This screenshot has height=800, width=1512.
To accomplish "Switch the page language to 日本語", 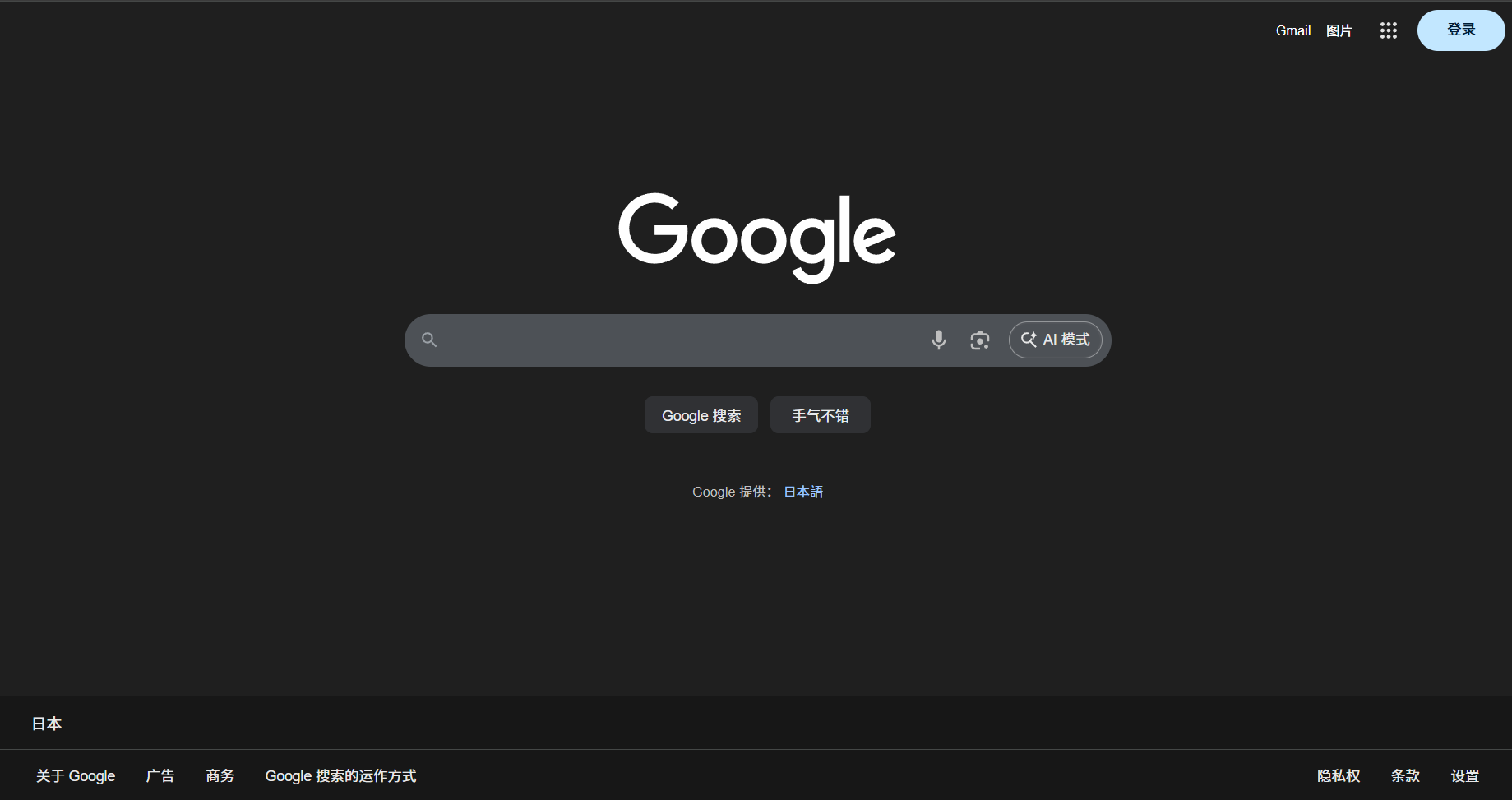I will click(x=802, y=492).
